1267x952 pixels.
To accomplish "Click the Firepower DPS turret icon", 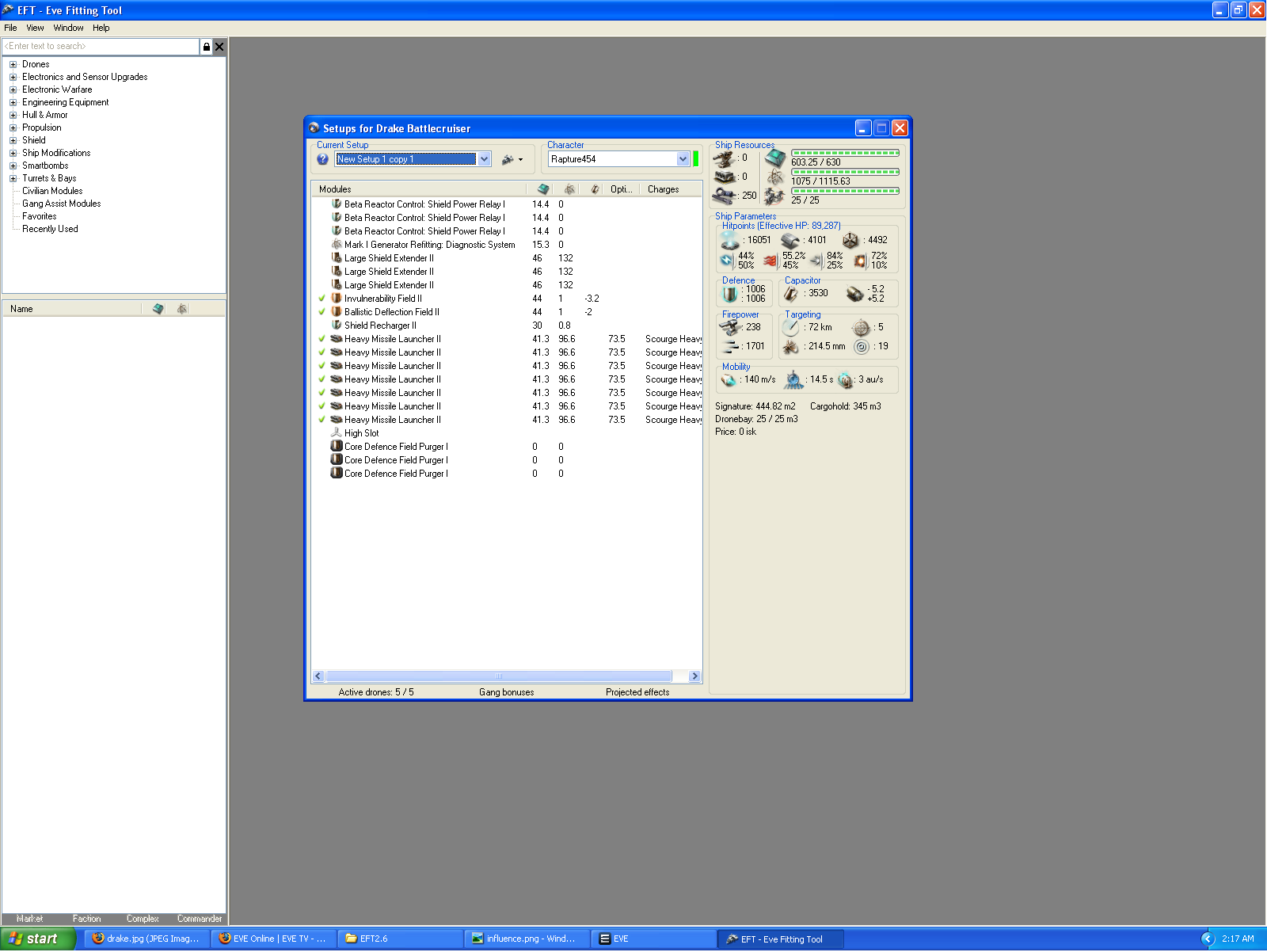I will (729, 327).
